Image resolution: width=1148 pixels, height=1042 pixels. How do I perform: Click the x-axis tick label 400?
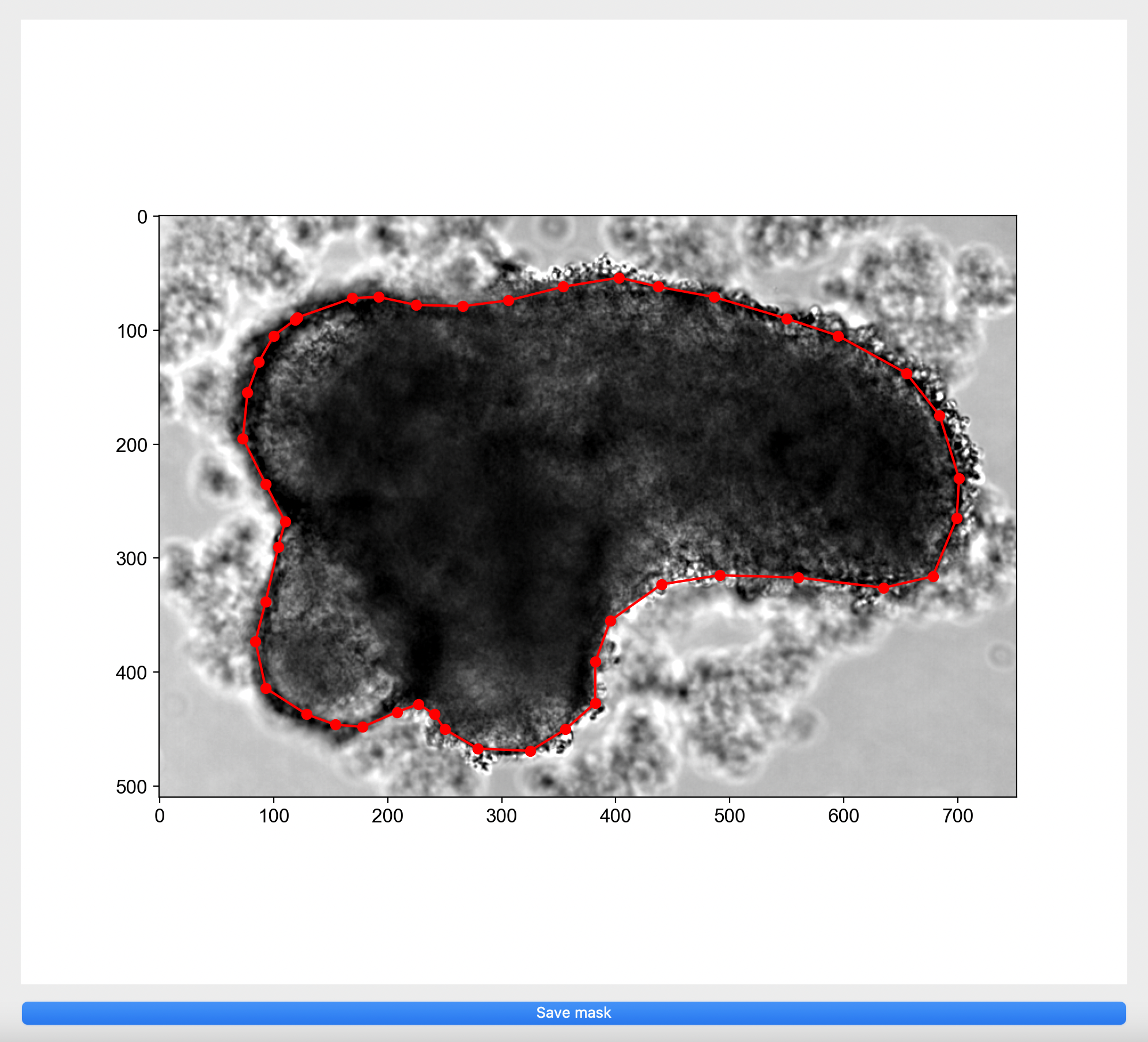[615, 816]
